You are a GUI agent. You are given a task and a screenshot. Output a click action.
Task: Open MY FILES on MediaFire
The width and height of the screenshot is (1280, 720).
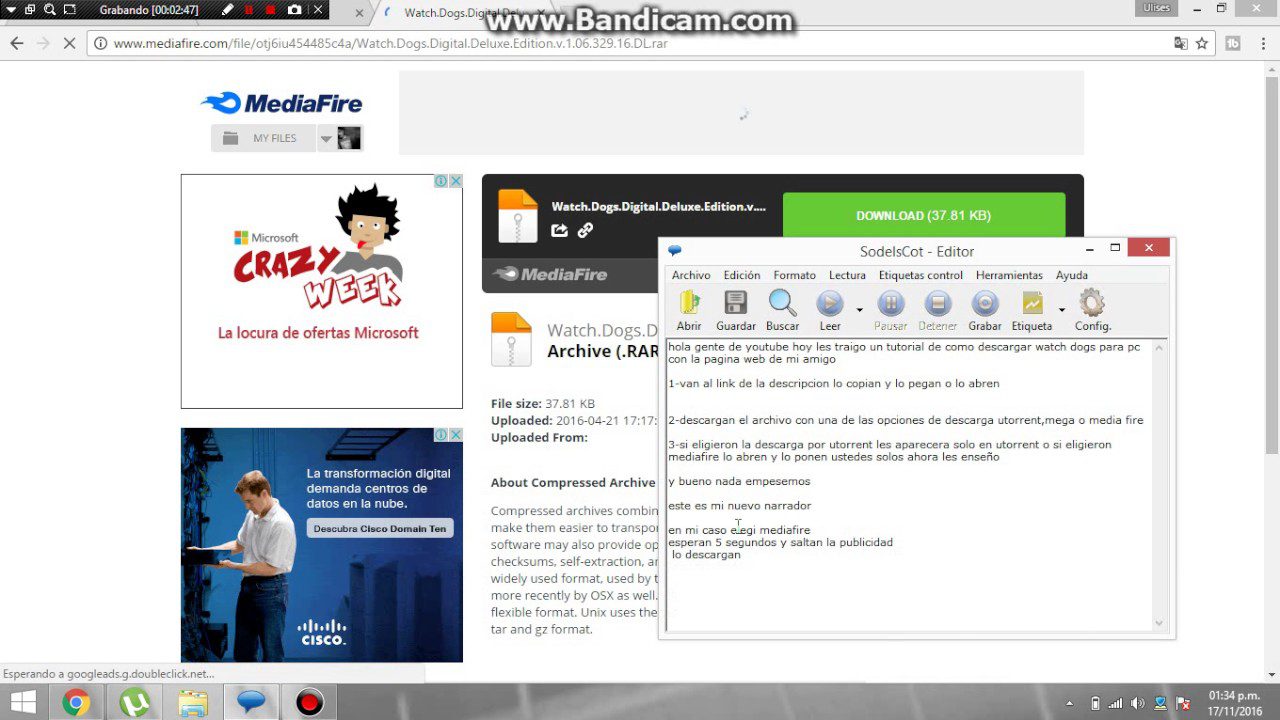[x=263, y=138]
